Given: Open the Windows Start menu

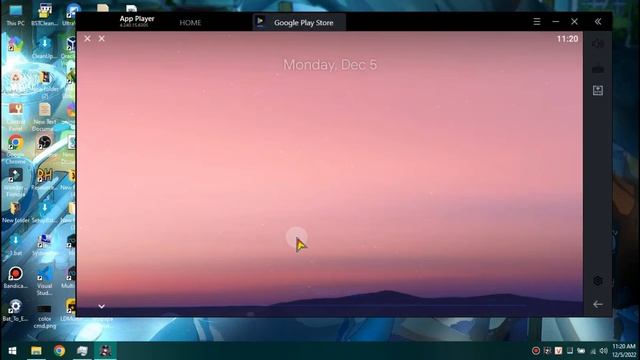Looking at the screenshot, I should pyautogui.click(x=12, y=351).
